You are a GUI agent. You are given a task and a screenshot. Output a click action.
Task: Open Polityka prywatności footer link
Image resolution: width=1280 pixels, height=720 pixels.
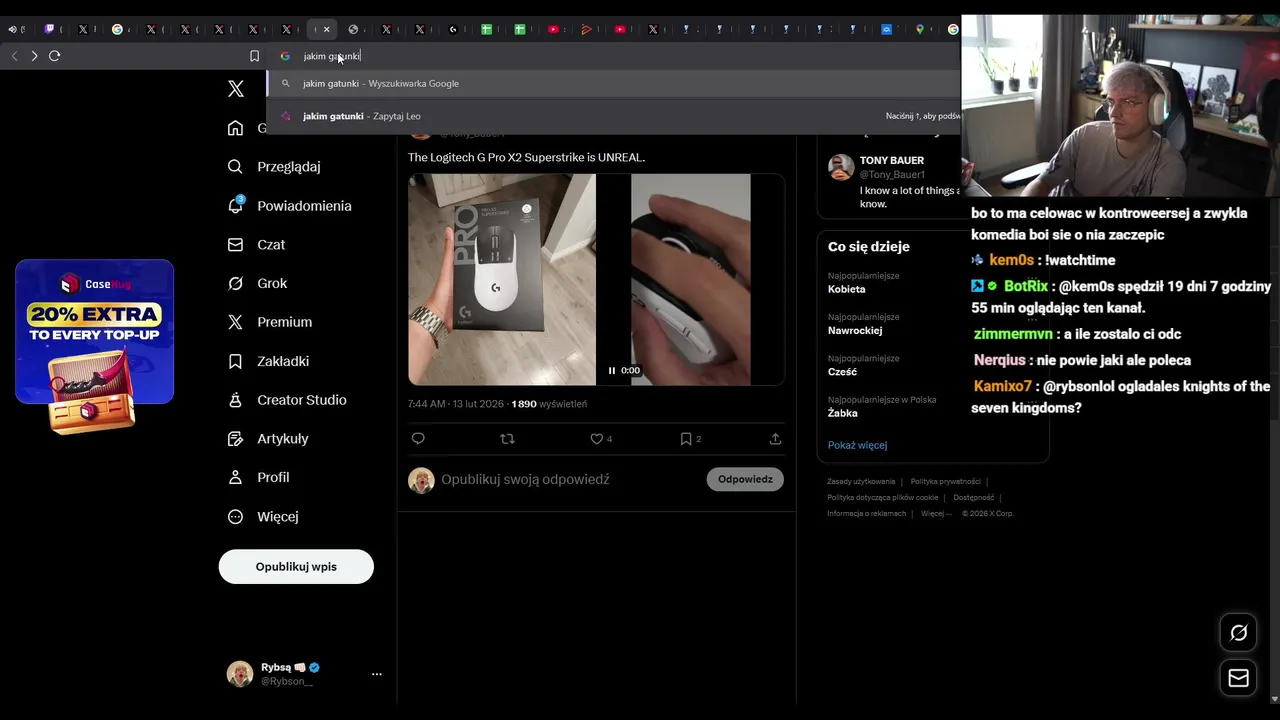point(945,482)
